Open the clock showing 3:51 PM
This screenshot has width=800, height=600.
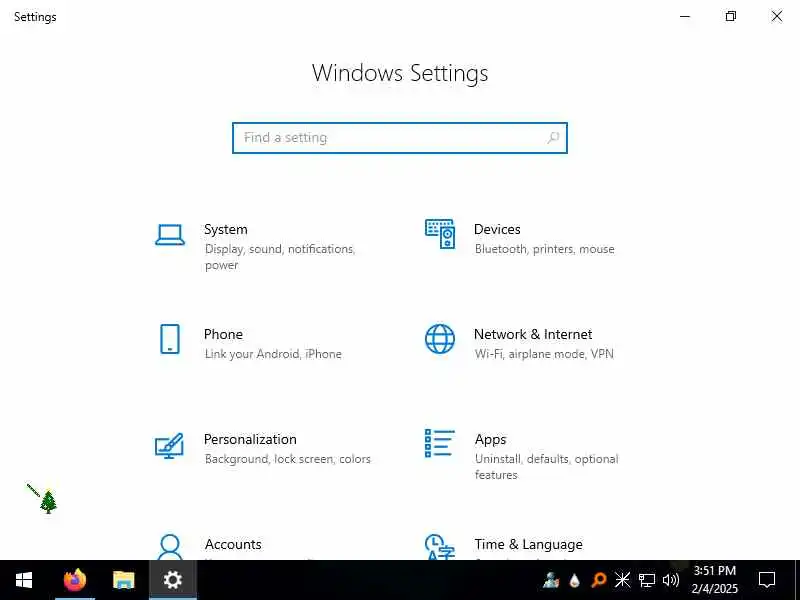point(715,580)
